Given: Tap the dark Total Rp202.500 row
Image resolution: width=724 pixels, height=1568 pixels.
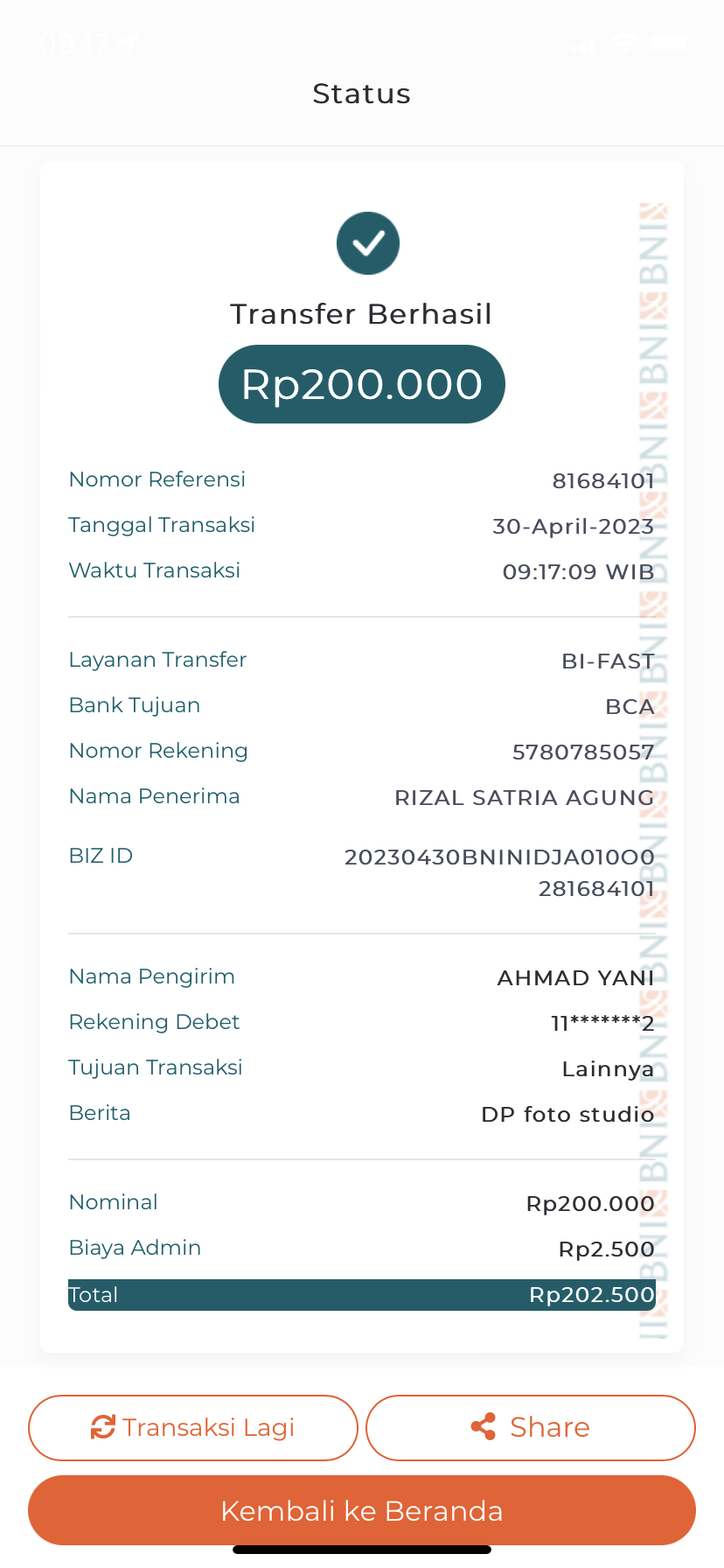Looking at the screenshot, I should point(362,1295).
